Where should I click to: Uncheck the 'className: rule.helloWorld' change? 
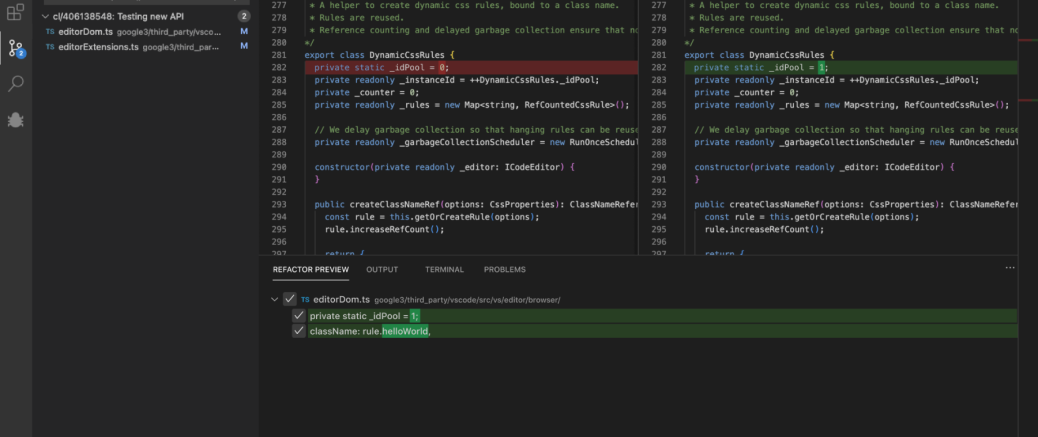(299, 330)
